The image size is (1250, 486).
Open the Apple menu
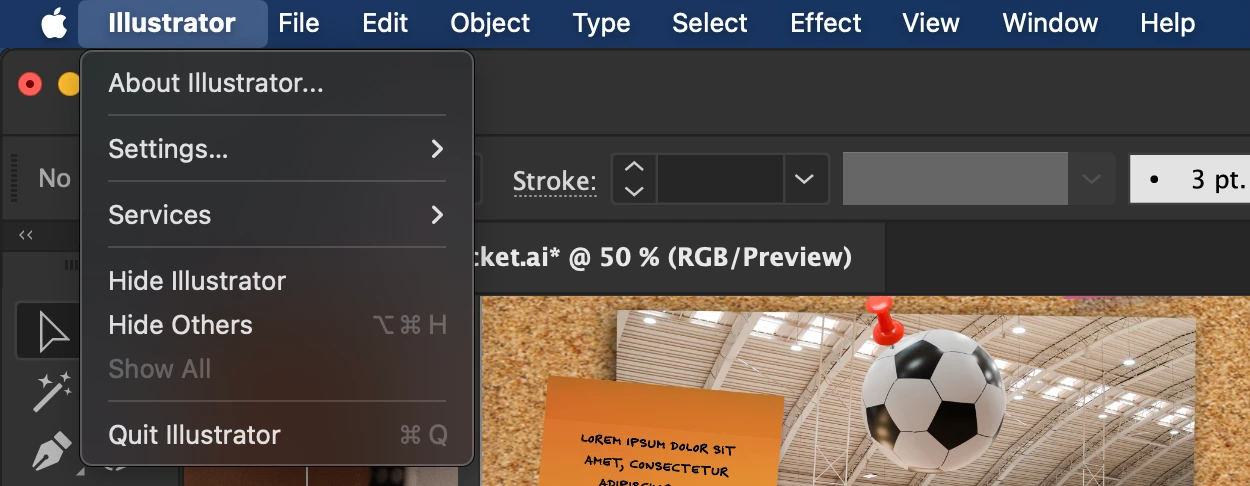[54, 23]
